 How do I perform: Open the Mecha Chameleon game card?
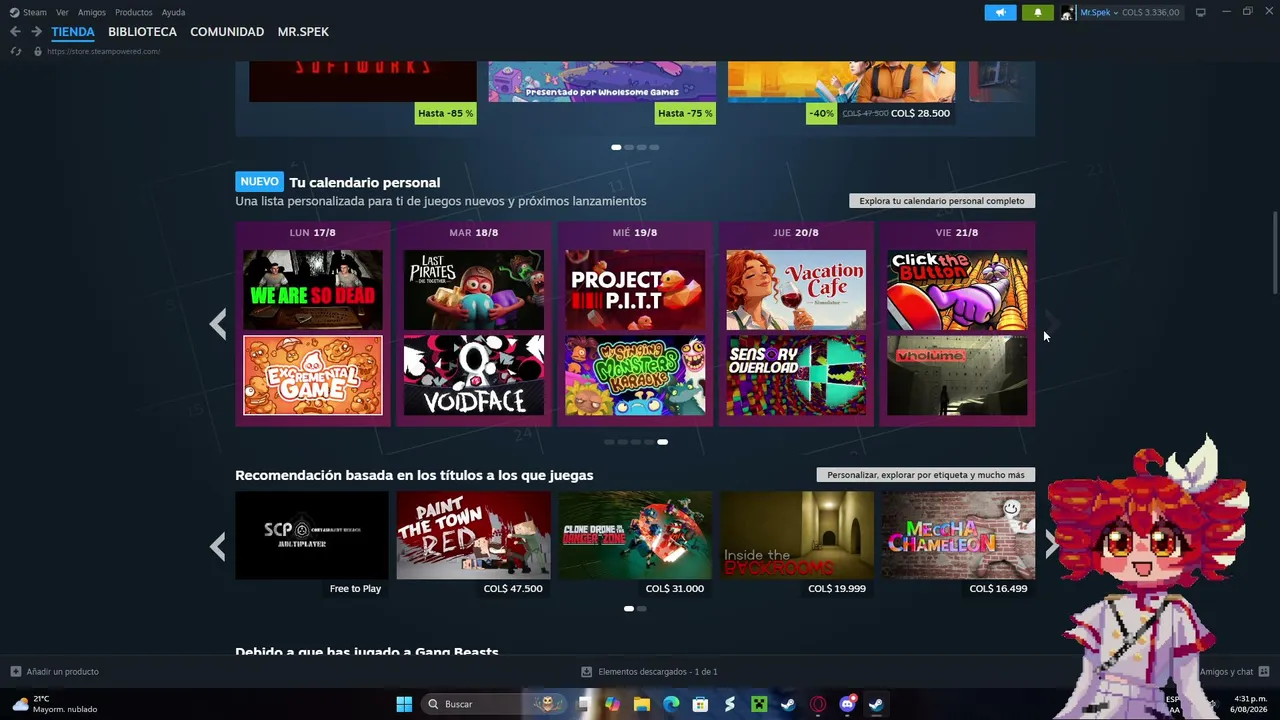pyautogui.click(x=958, y=544)
